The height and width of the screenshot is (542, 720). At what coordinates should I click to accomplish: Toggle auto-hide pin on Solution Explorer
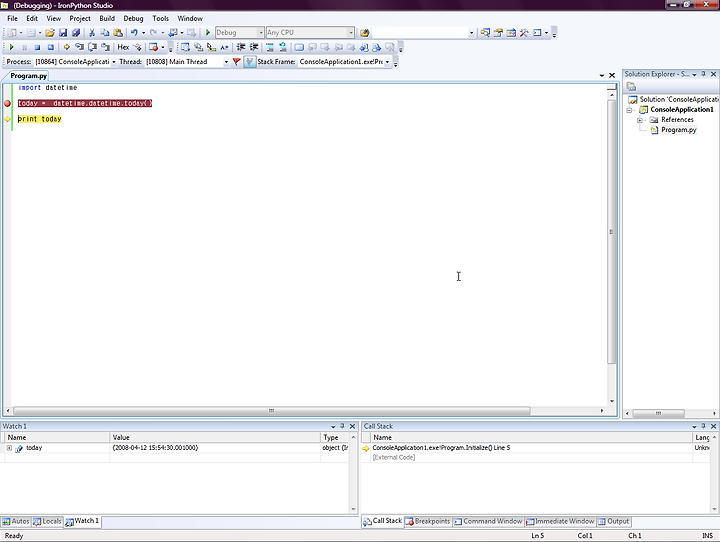click(703, 74)
